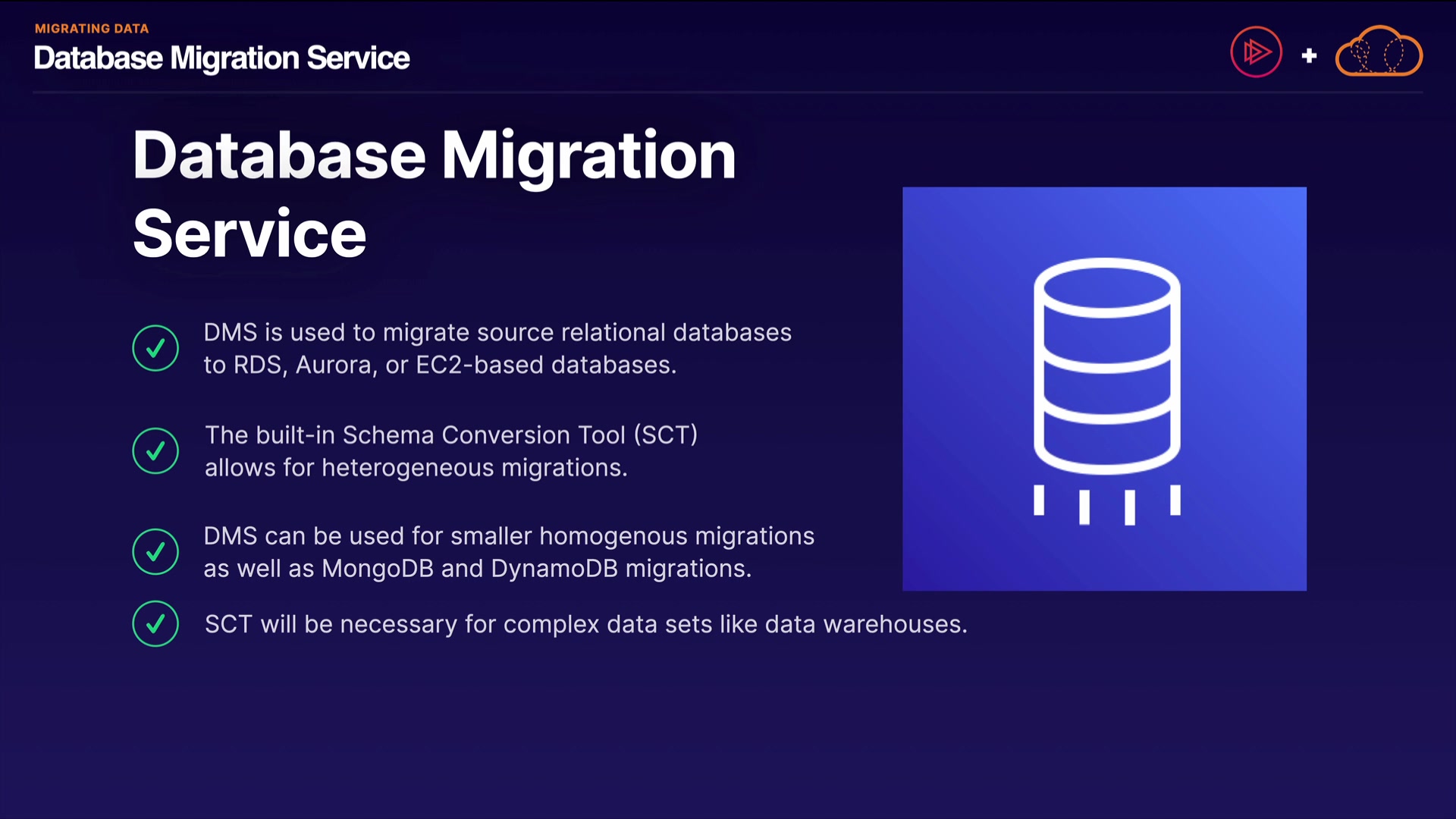Click the 'smaller homogenous migrations' text
Screen dimensions: 1456x819
[x=632, y=535]
